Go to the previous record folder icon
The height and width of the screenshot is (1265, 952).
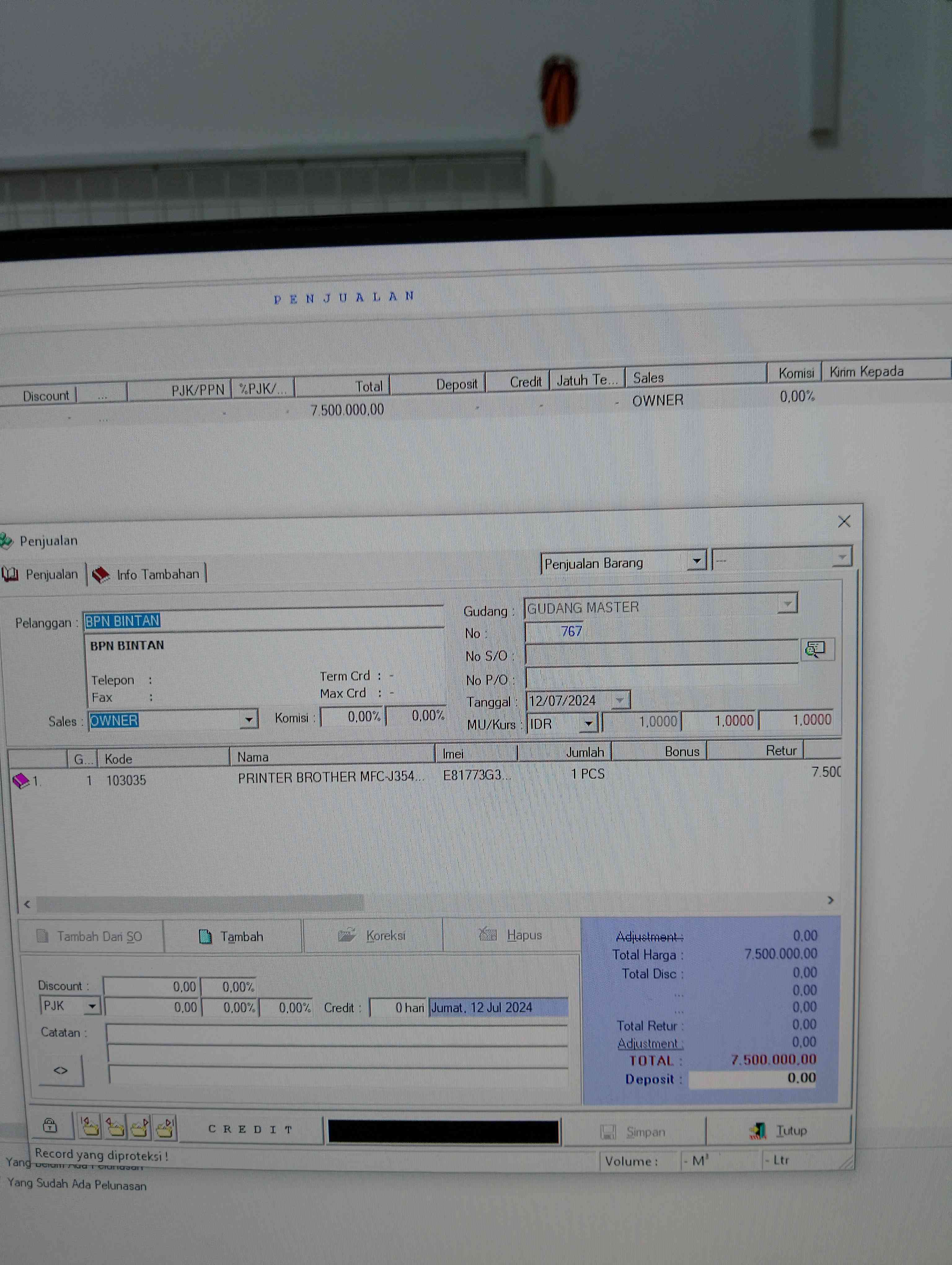click(x=115, y=1127)
